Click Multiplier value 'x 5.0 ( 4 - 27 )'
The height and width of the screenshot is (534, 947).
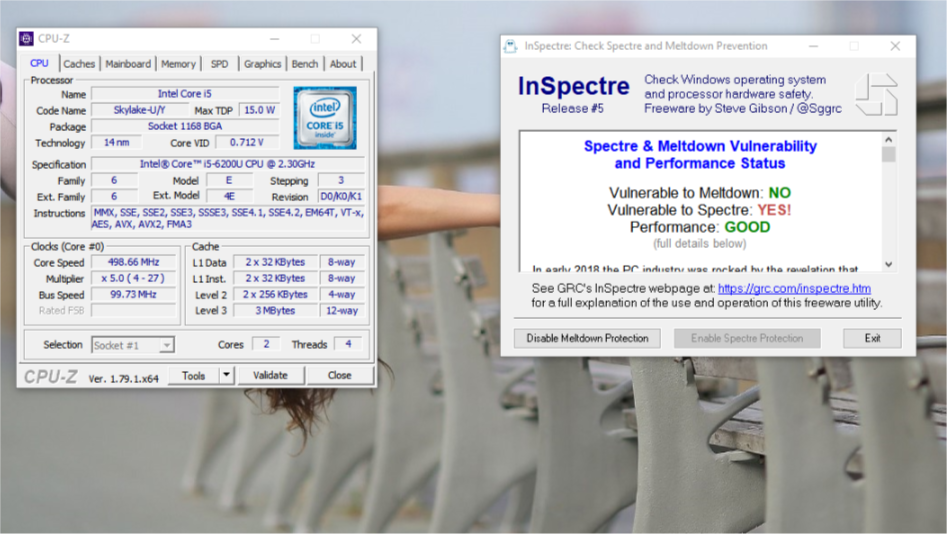133,278
